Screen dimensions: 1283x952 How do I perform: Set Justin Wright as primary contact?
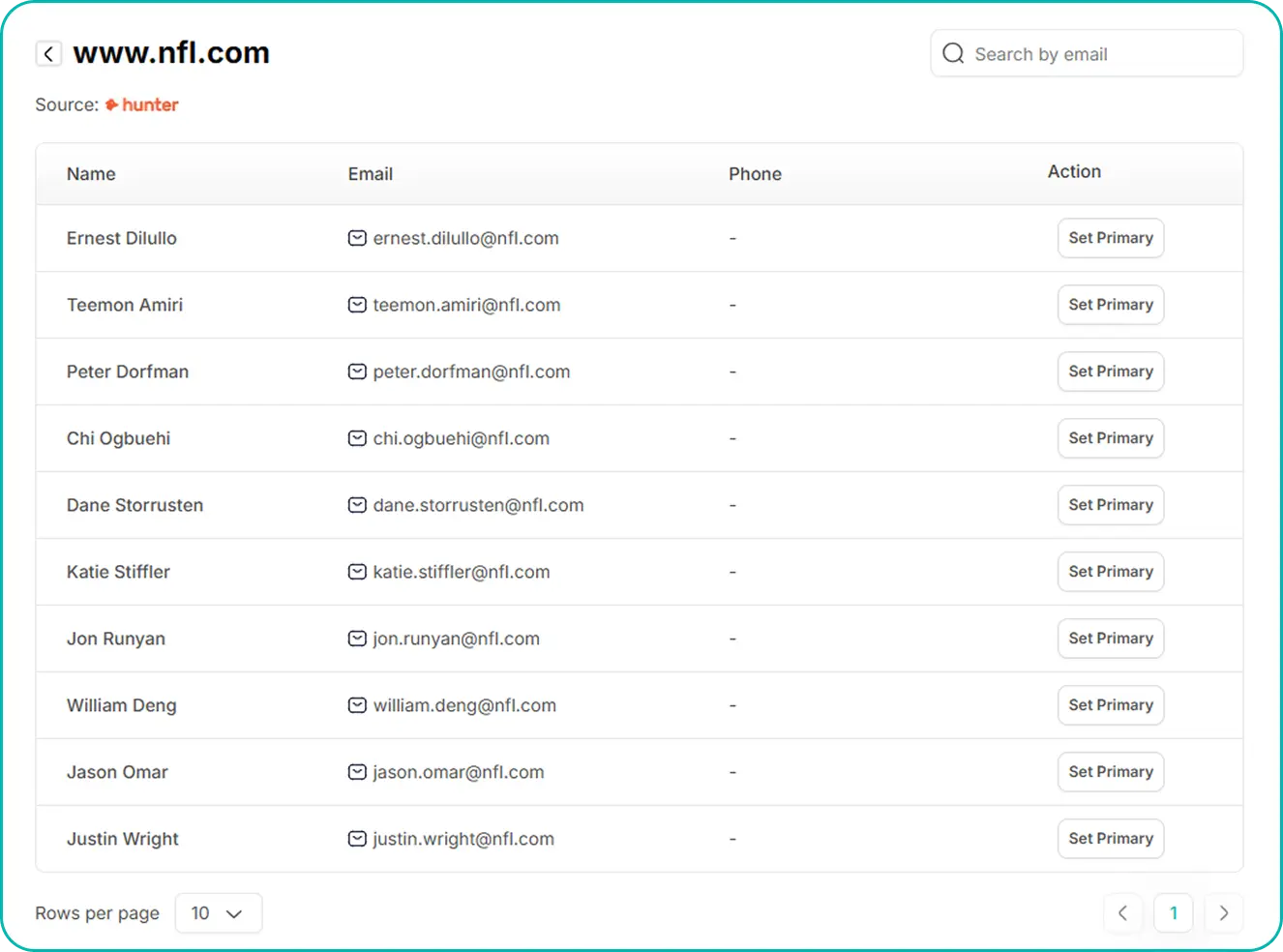pyautogui.click(x=1111, y=839)
